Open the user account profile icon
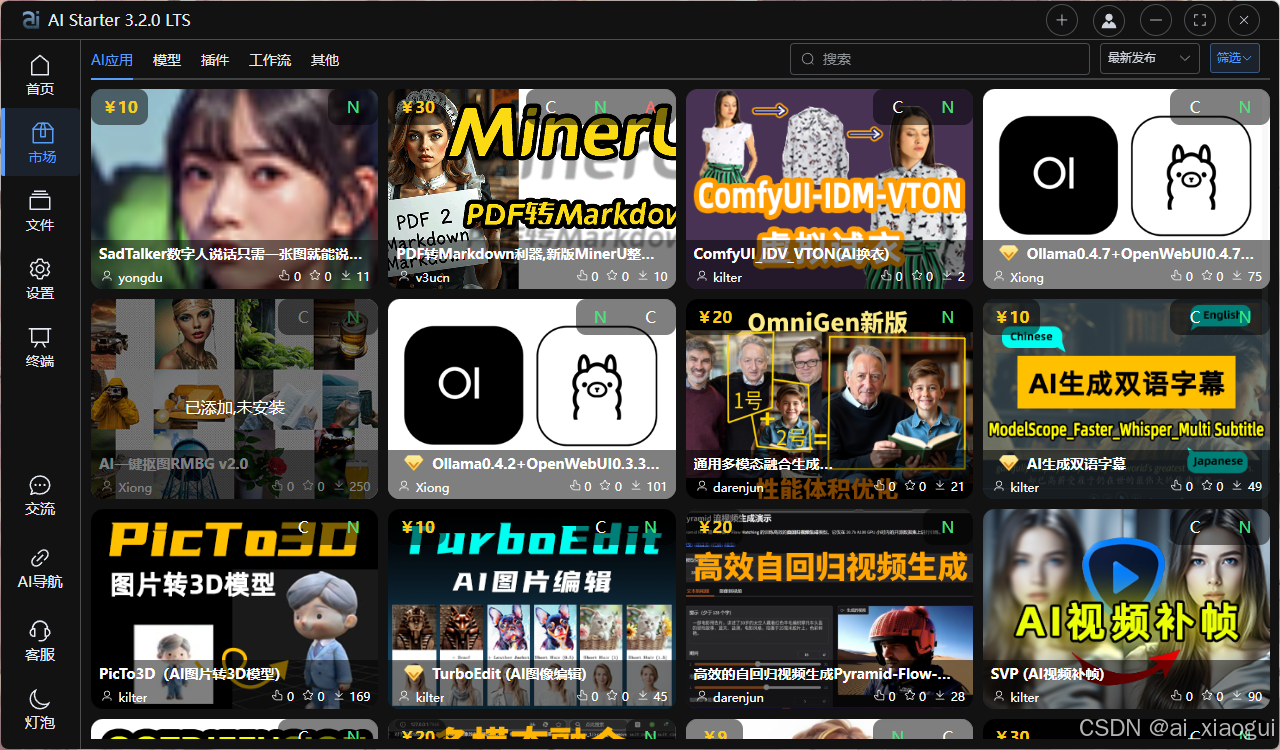Image resolution: width=1280 pixels, height=750 pixels. pos(1108,20)
